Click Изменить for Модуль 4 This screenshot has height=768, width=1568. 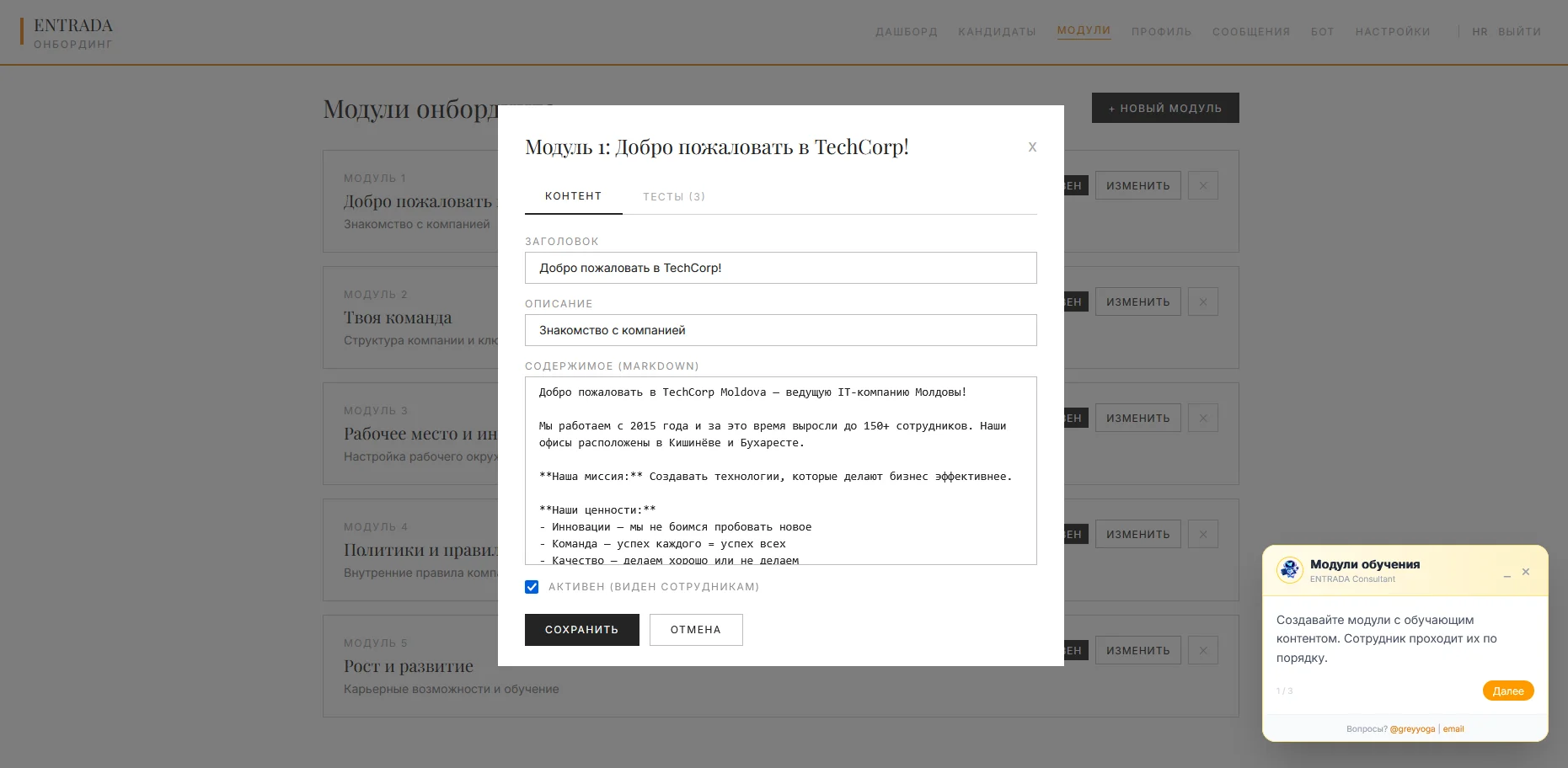[1138, 534]
